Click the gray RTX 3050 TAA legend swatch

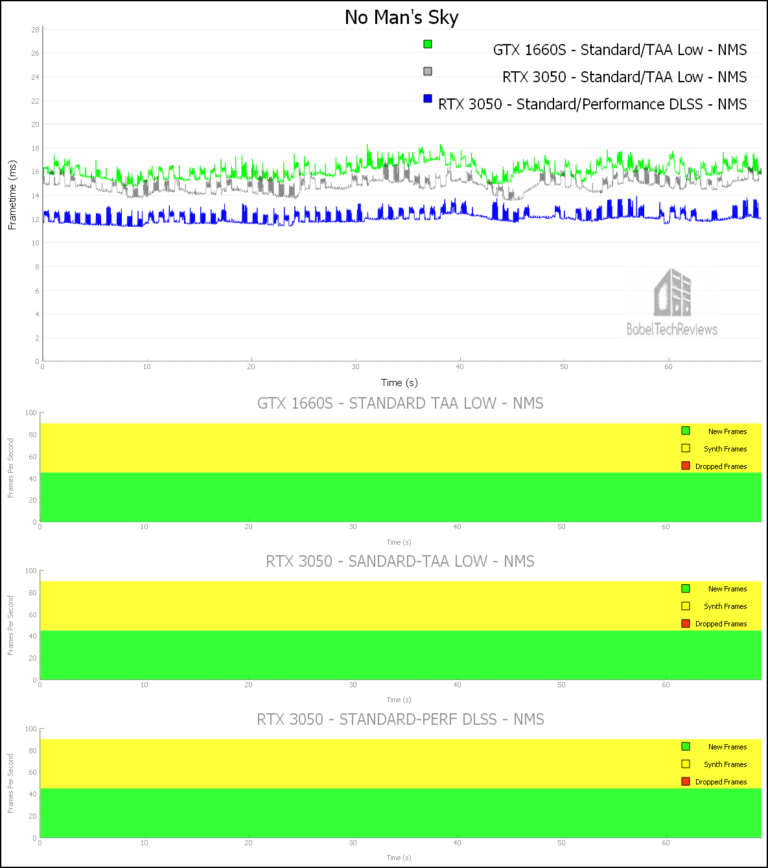coord(428,71)
